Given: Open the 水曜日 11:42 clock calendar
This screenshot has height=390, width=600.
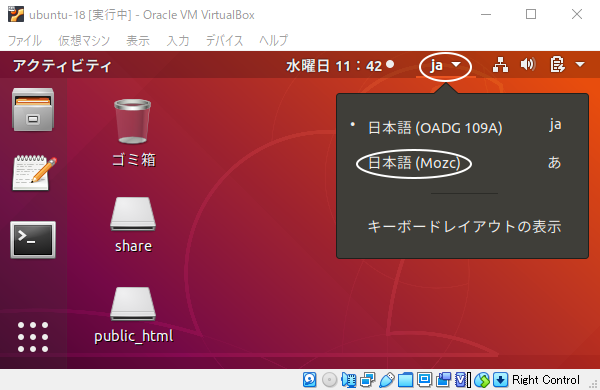Looking at the screenshot, I should click(x=340, y=66).
